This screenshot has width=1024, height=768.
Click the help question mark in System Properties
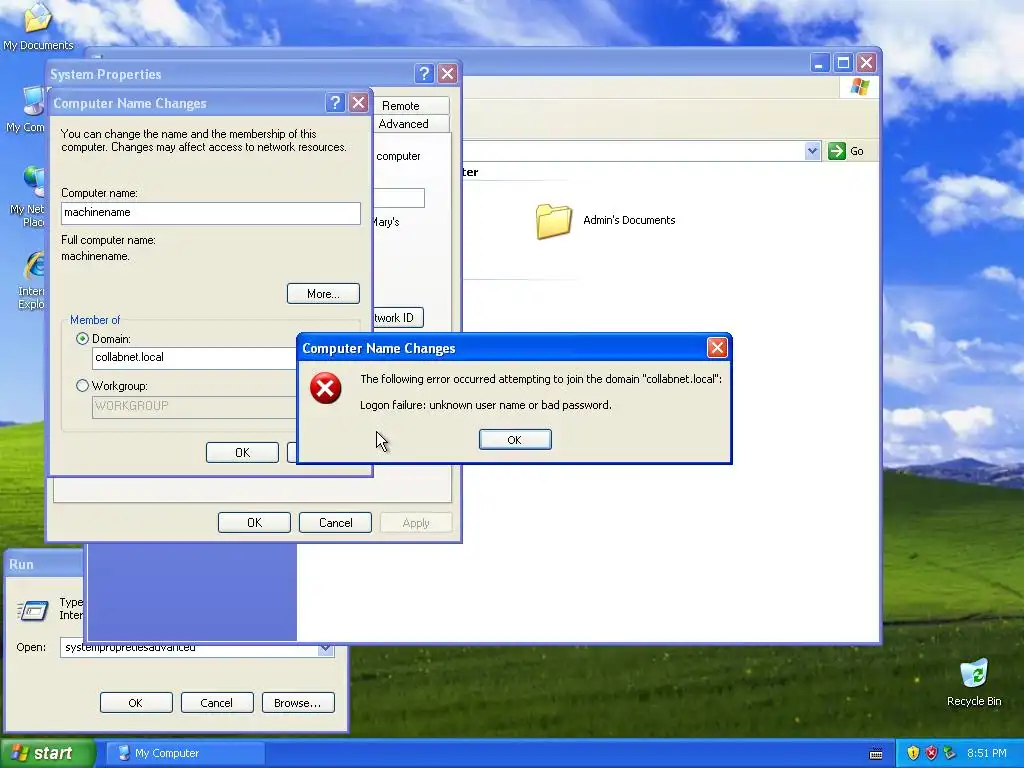click(x=424, y=73)
